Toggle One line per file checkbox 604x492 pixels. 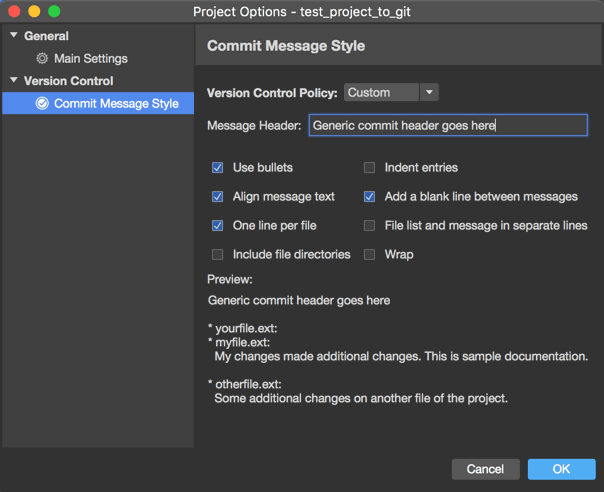tap(218, 225)
